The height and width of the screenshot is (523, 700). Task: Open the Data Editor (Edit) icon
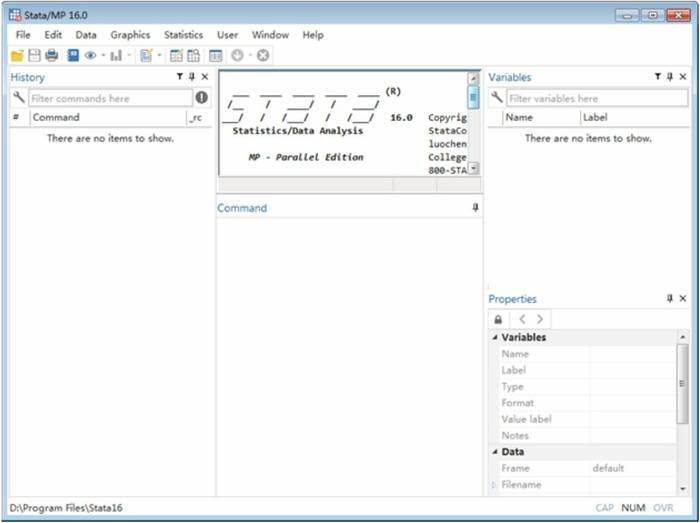coord(176,55)
